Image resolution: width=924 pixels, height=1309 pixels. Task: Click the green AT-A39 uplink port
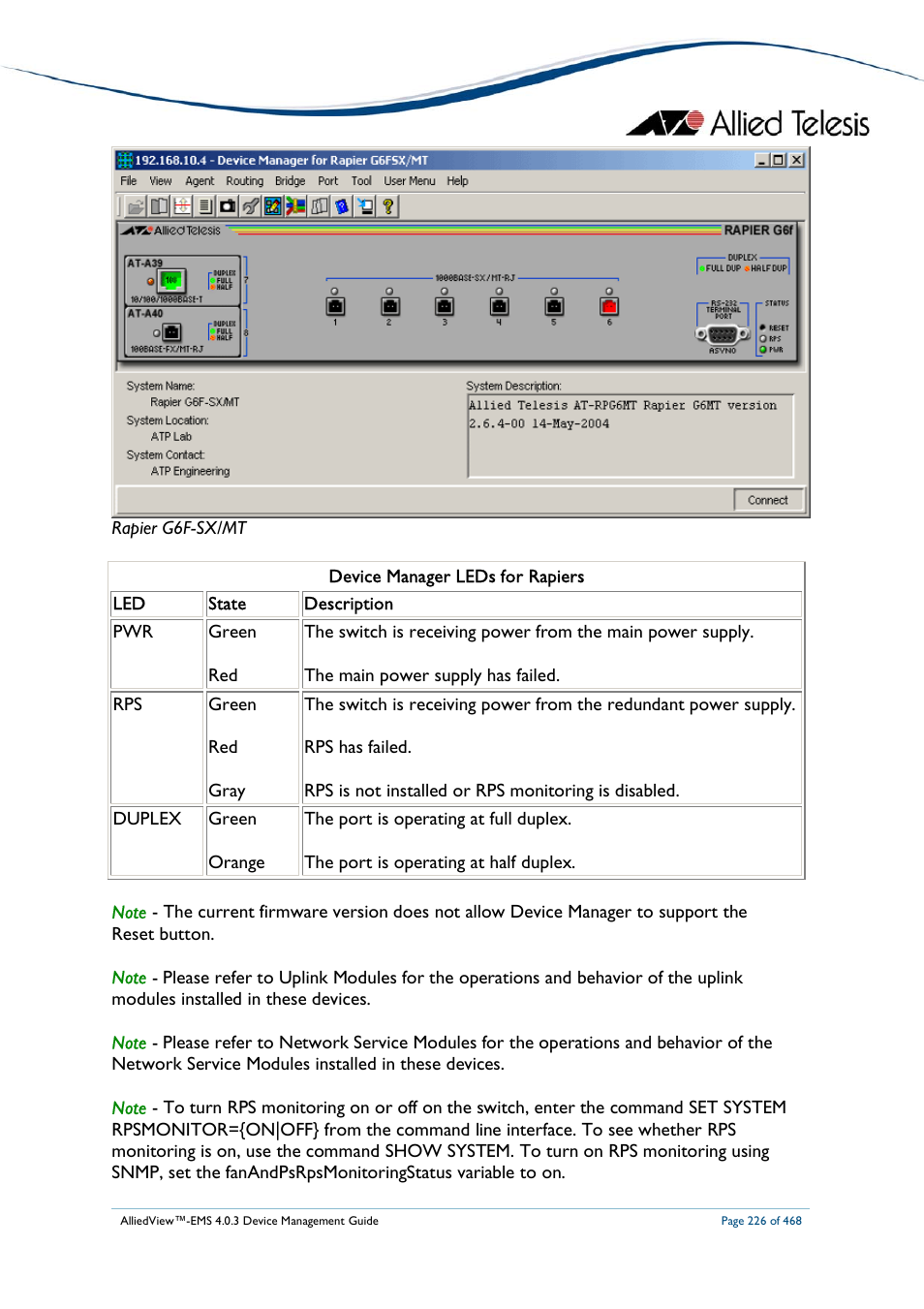coord(171,281)
